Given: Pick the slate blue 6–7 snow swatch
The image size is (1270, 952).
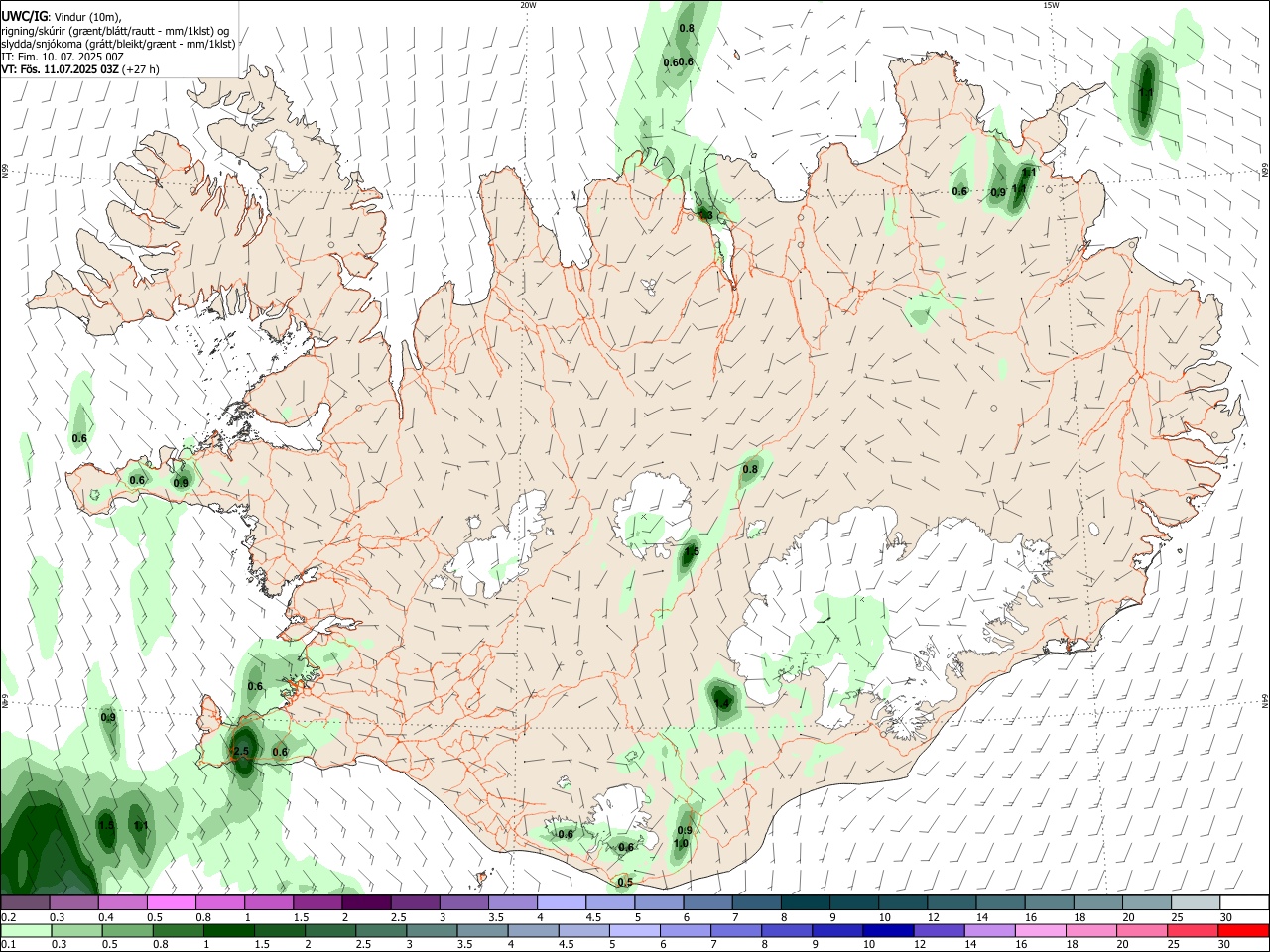Looking at the screenshot, I should click(x=707, y=903).
